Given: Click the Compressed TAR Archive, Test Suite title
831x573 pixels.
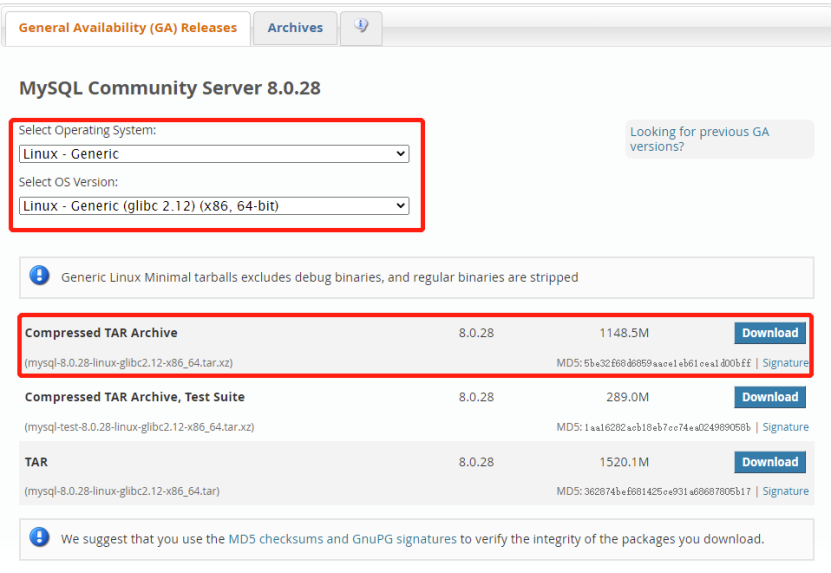Looking at the screenshot, I should tap(135, 397).
